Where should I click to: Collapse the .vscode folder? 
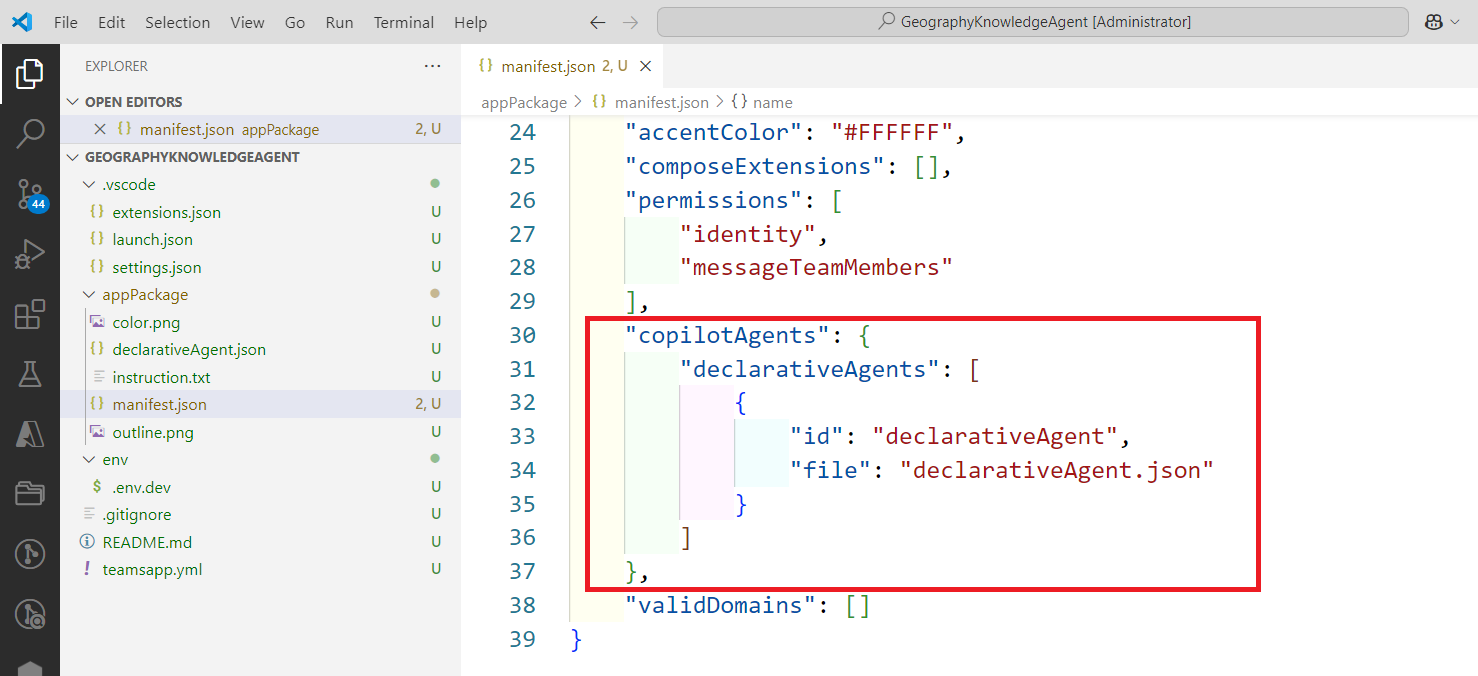[x=90, y=185]
